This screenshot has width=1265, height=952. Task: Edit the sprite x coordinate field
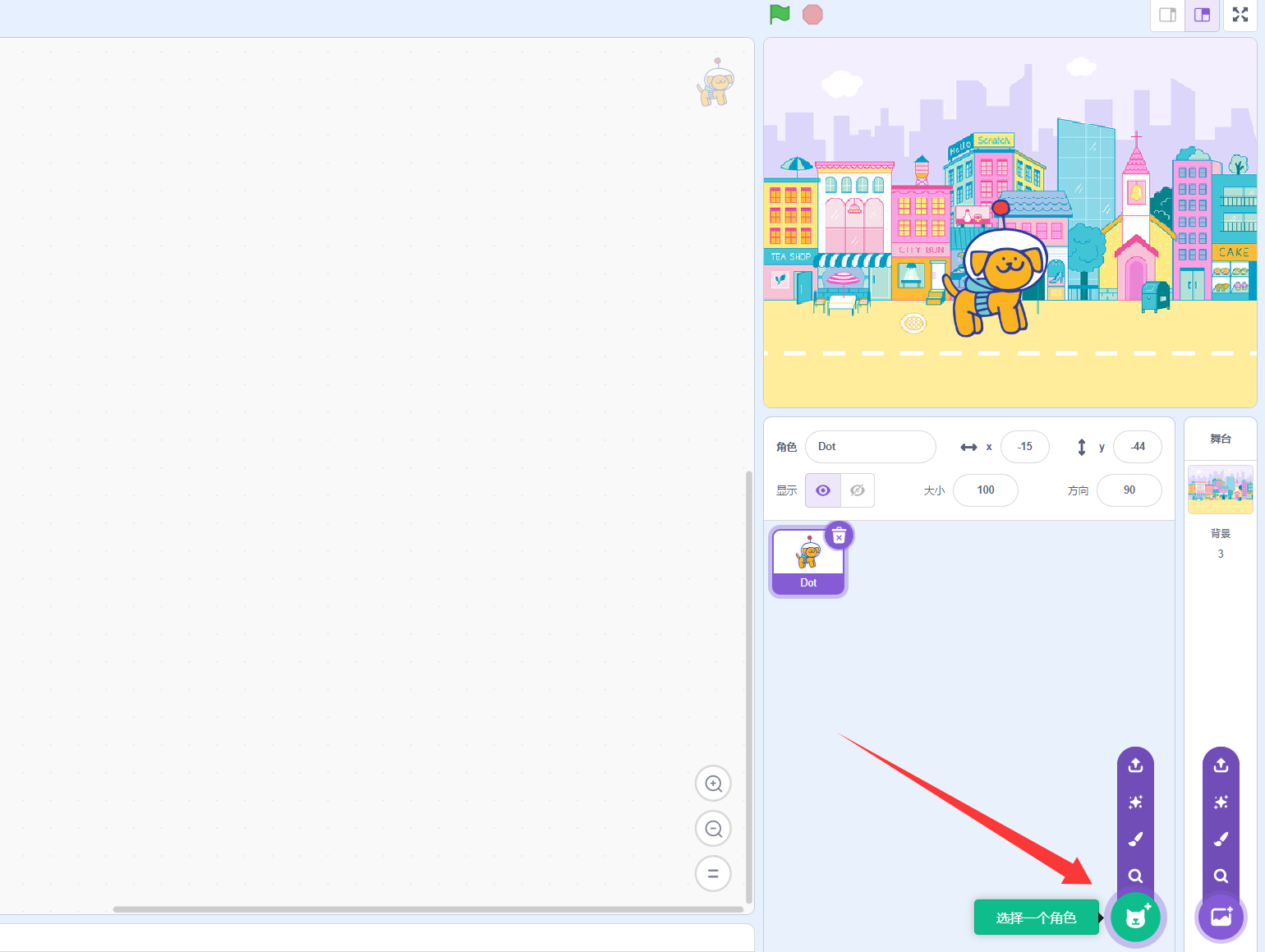1025,447
